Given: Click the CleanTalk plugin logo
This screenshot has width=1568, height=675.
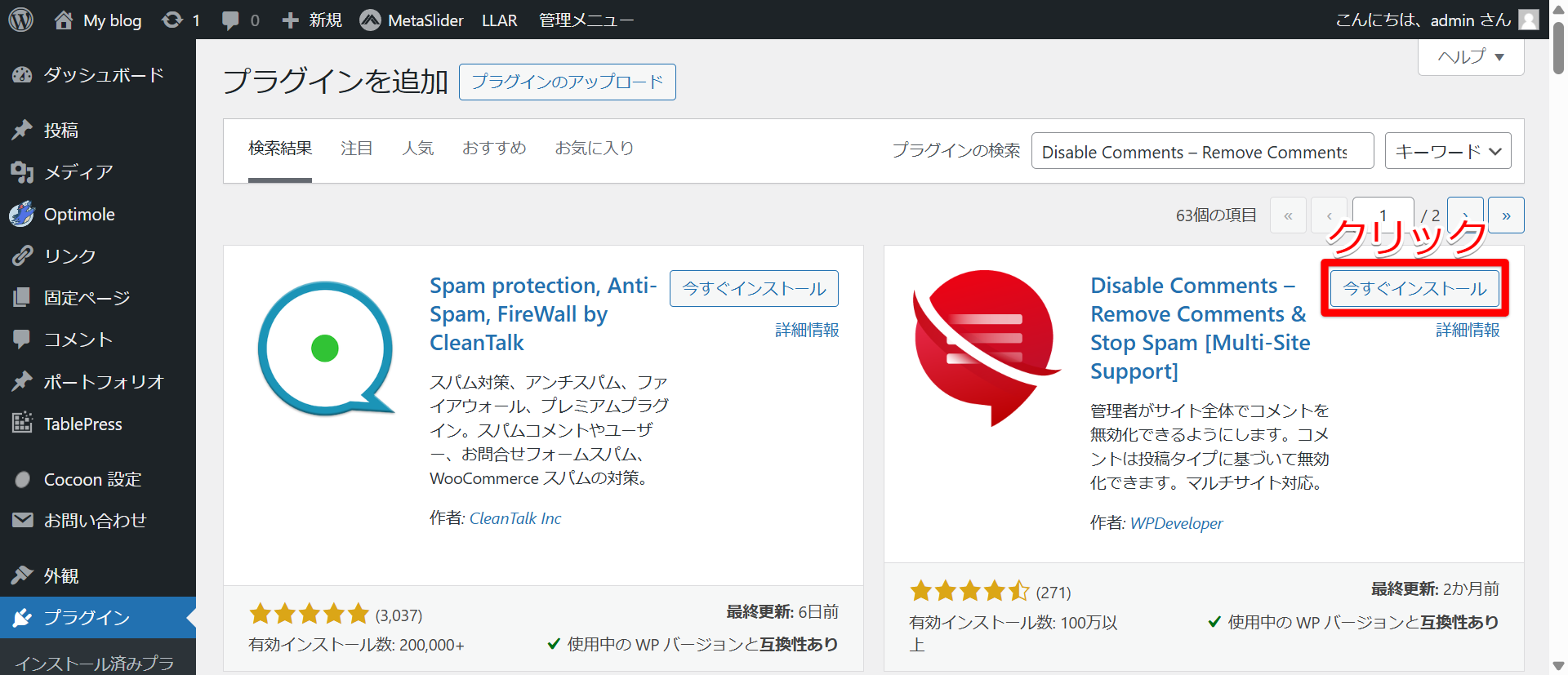Looking at the screenshot, I should [326, 349].
